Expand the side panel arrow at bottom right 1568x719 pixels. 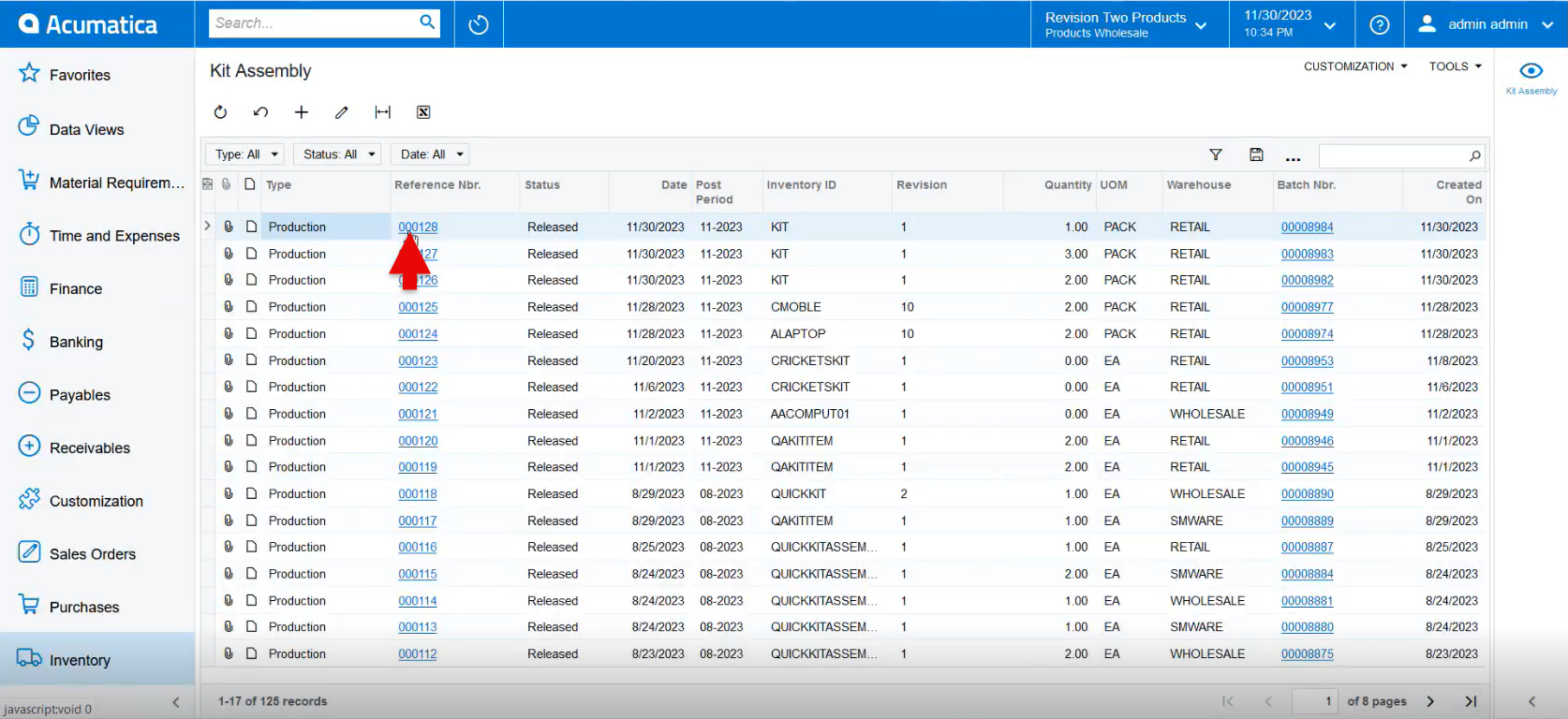coord(1531,701)
